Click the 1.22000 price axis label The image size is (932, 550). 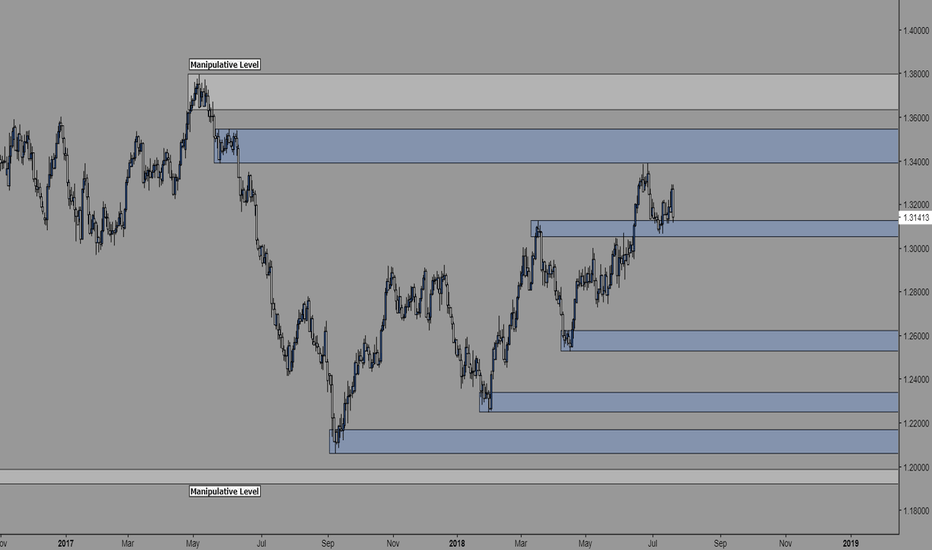click(916, 423)
